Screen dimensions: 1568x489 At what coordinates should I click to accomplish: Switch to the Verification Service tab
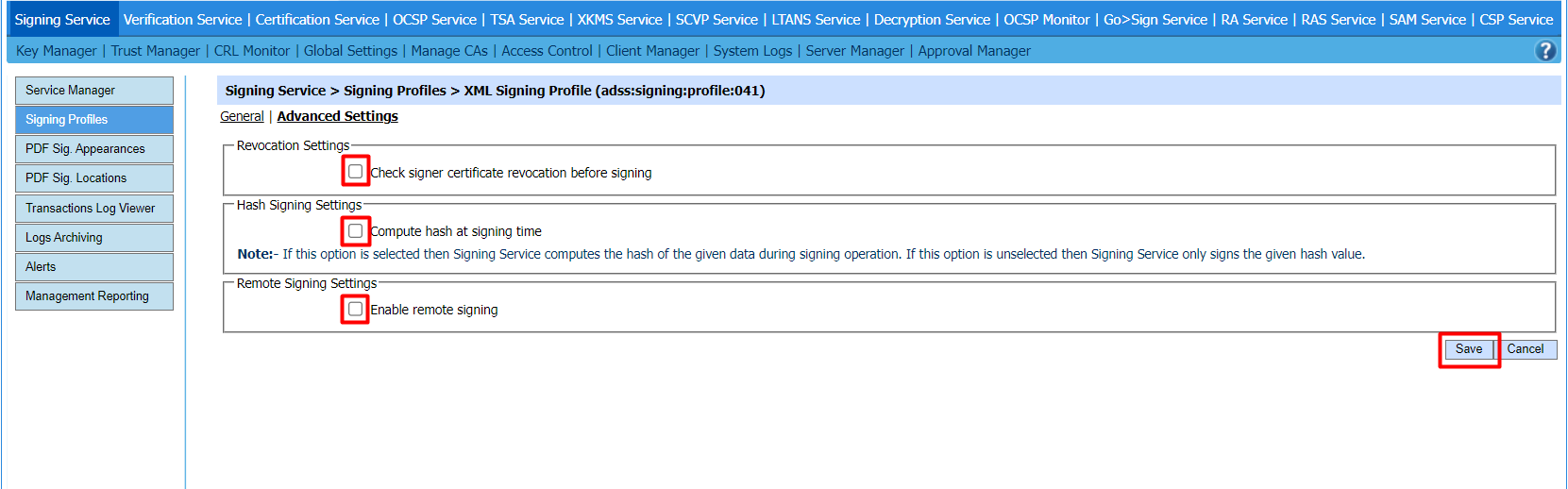[x=182, y=20]
